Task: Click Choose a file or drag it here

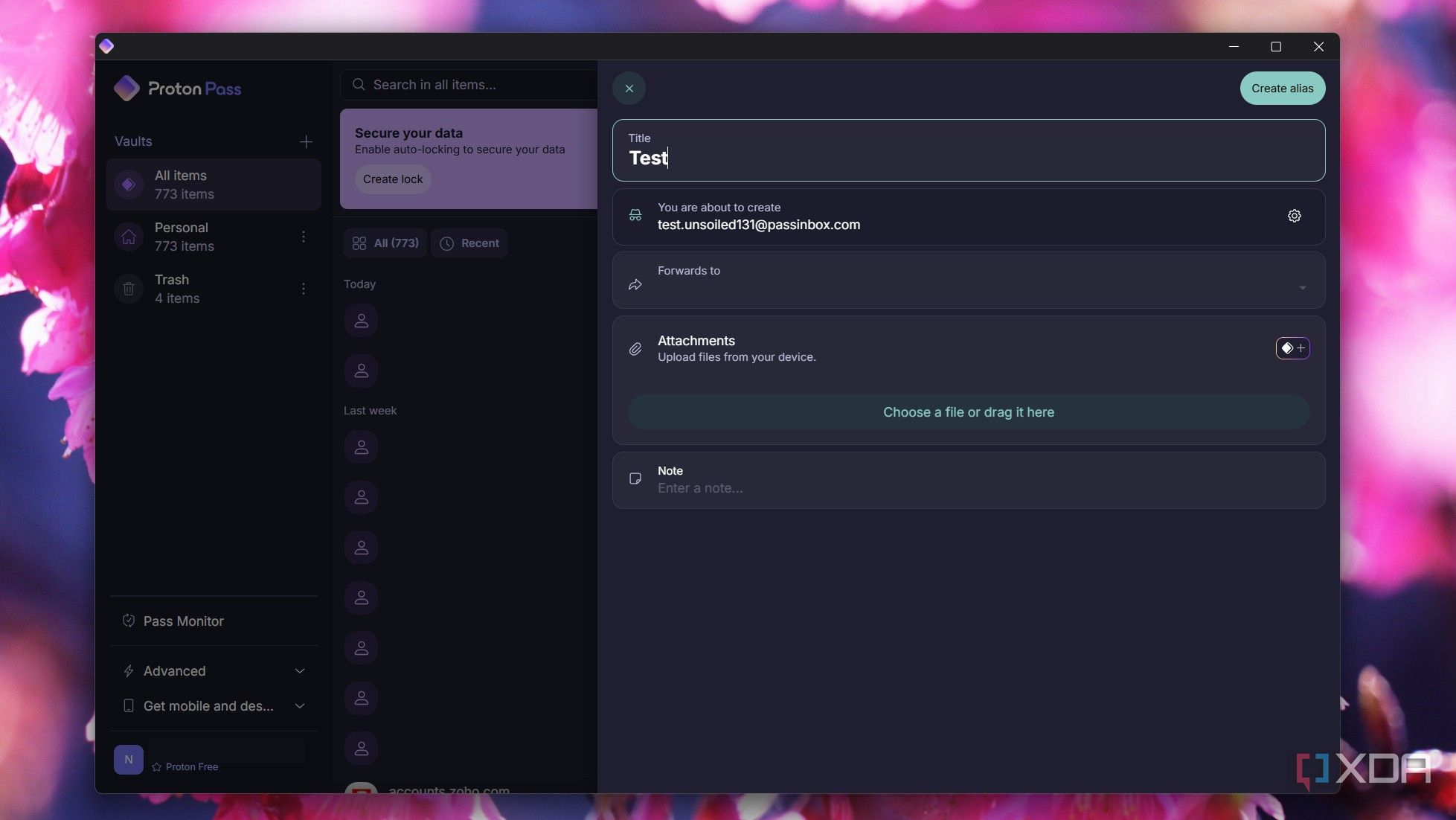Action: [x=968, y=412]
